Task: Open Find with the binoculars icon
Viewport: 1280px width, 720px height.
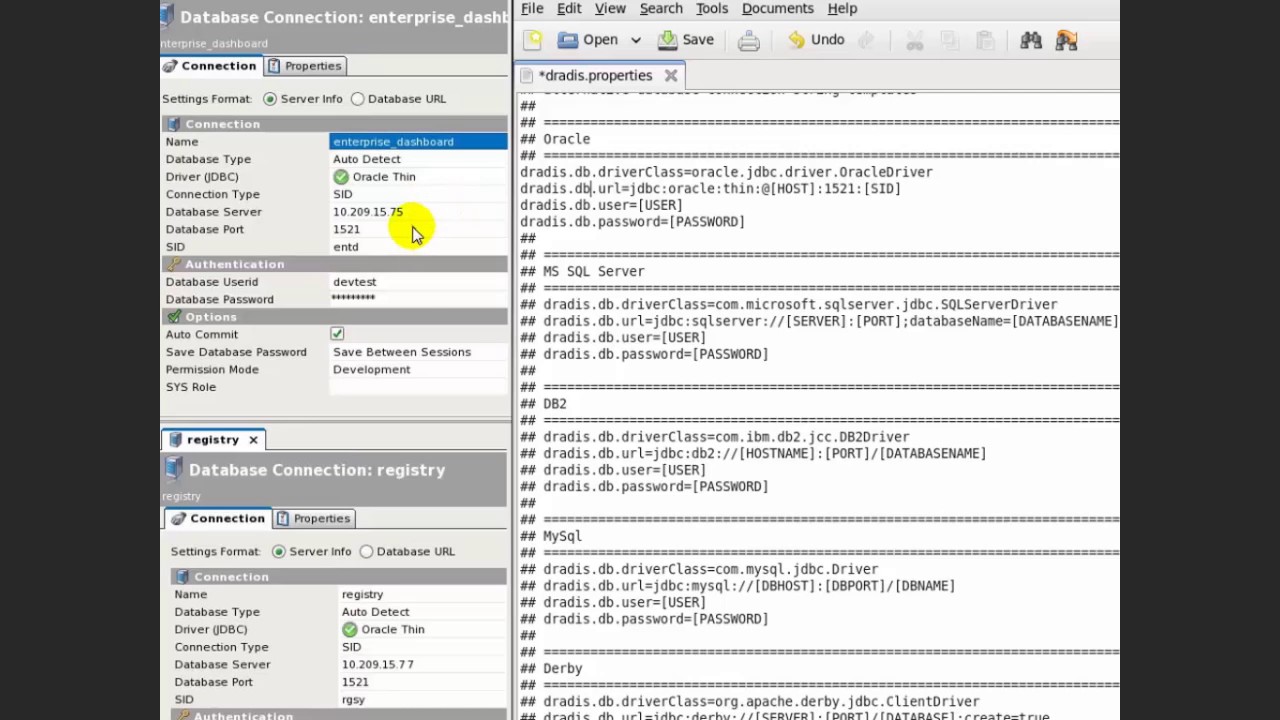Action: [1031, 40]
